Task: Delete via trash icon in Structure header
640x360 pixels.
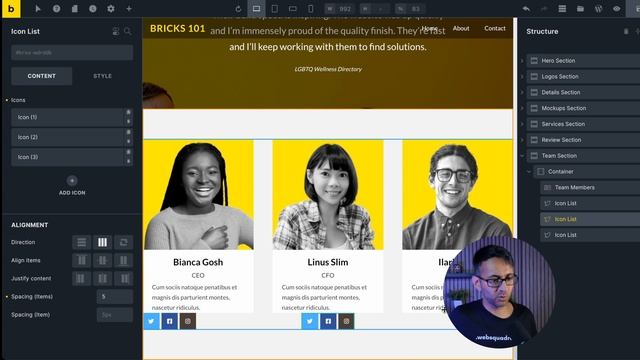Action: [626, 31]
